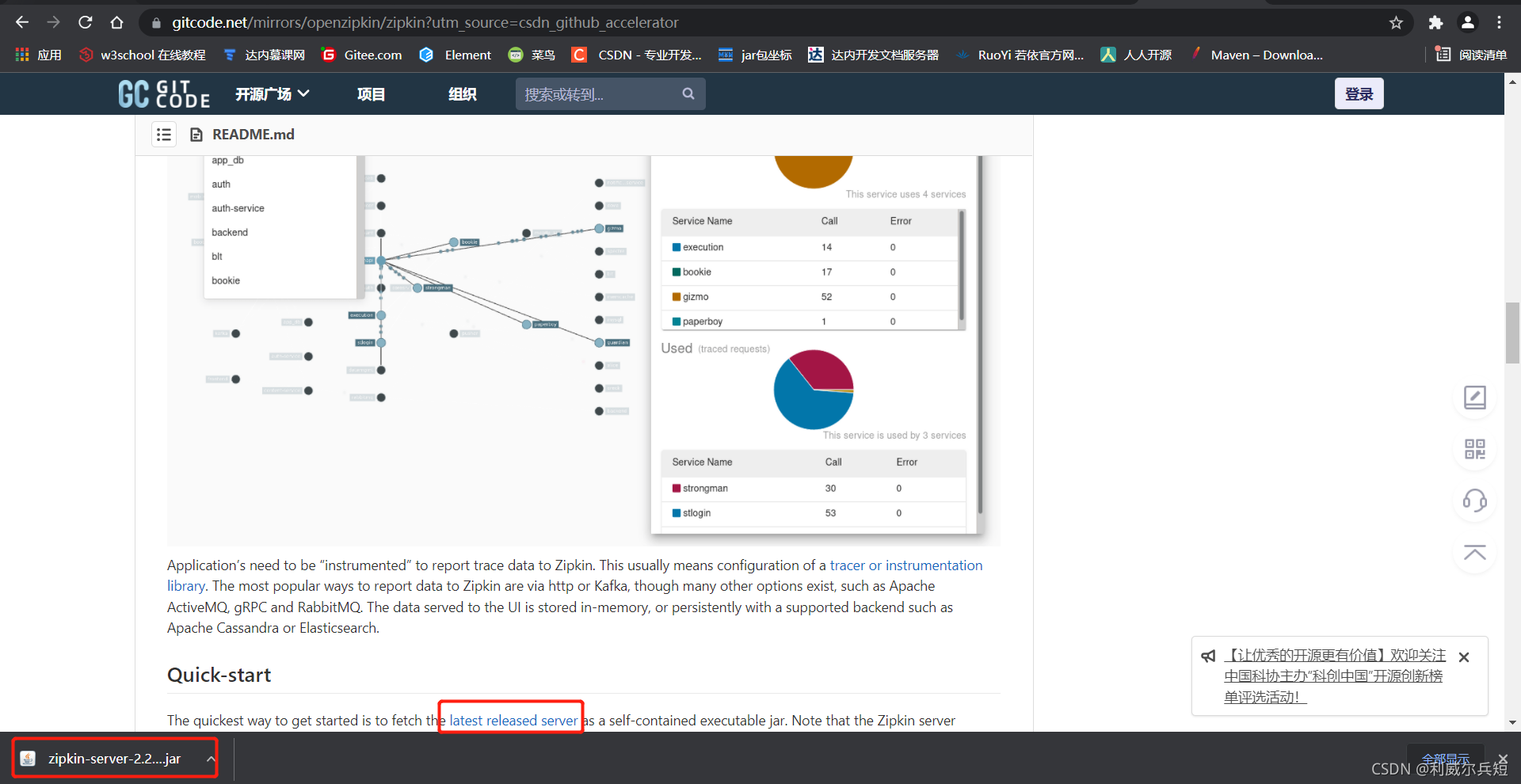Select bookie in the service list
The image size is (1521, 784).
[226, 280]
